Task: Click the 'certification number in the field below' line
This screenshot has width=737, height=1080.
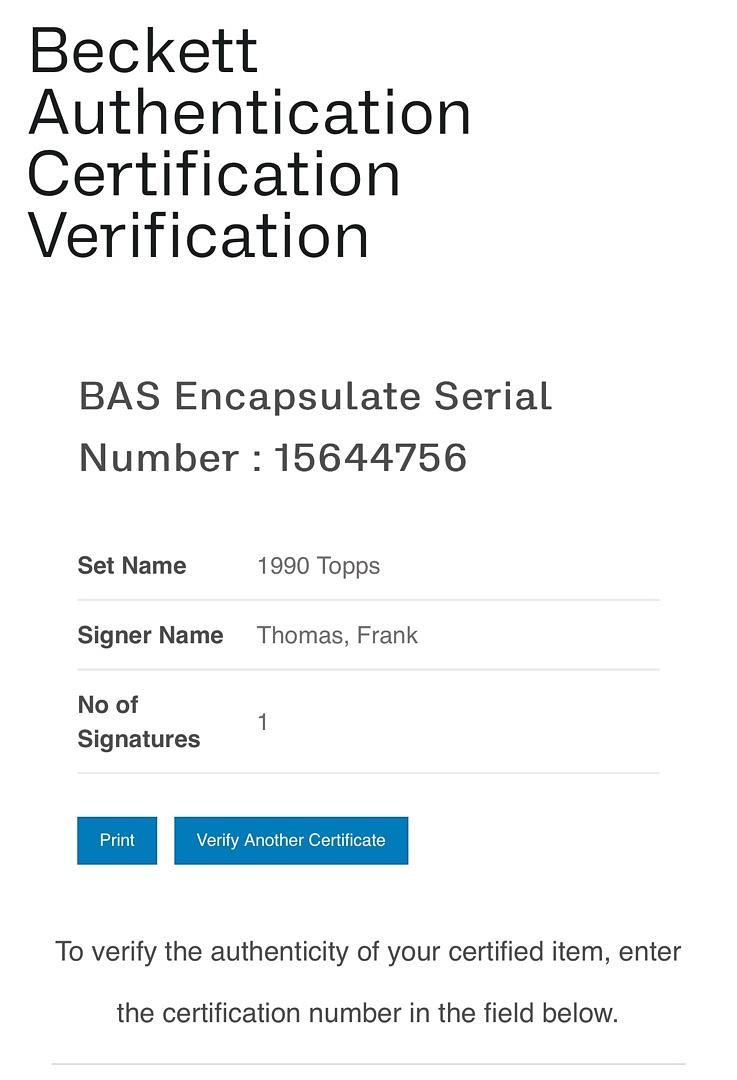Action: [368, 1013]
